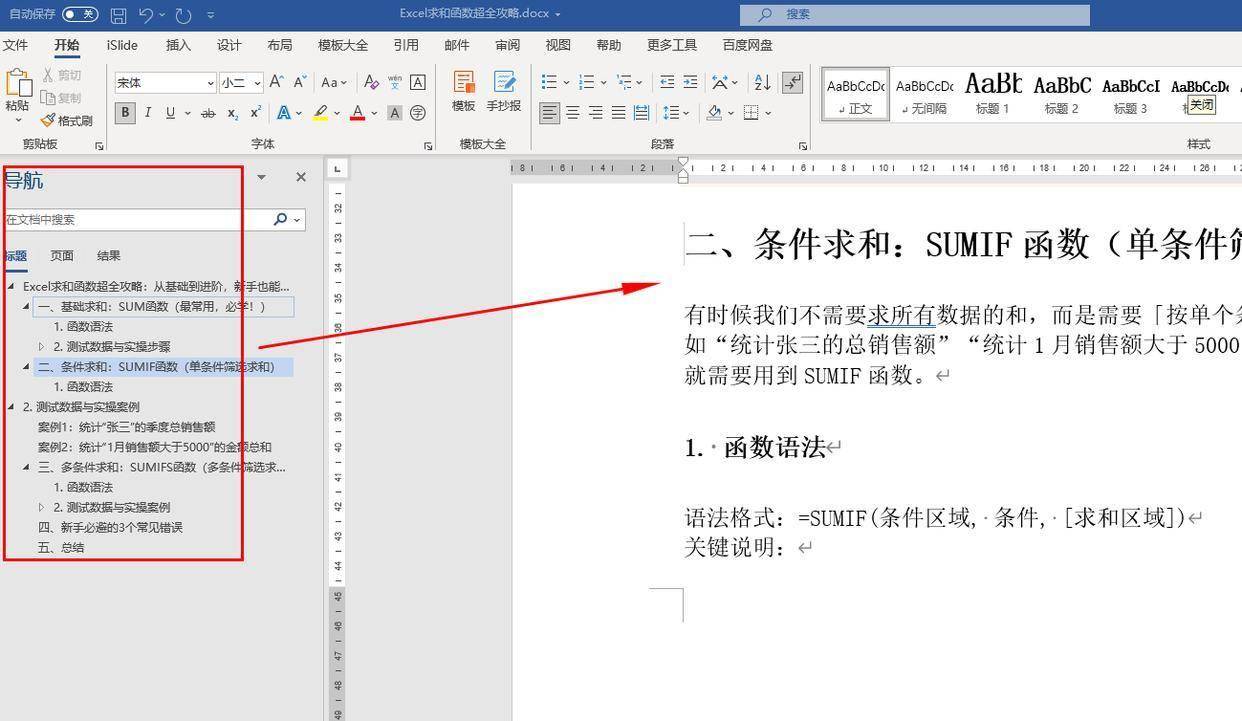Image resolution: width=1242 pixels, height=721 pixels.
Task: Click the superscript icon
Action: (x=256, y=113)
